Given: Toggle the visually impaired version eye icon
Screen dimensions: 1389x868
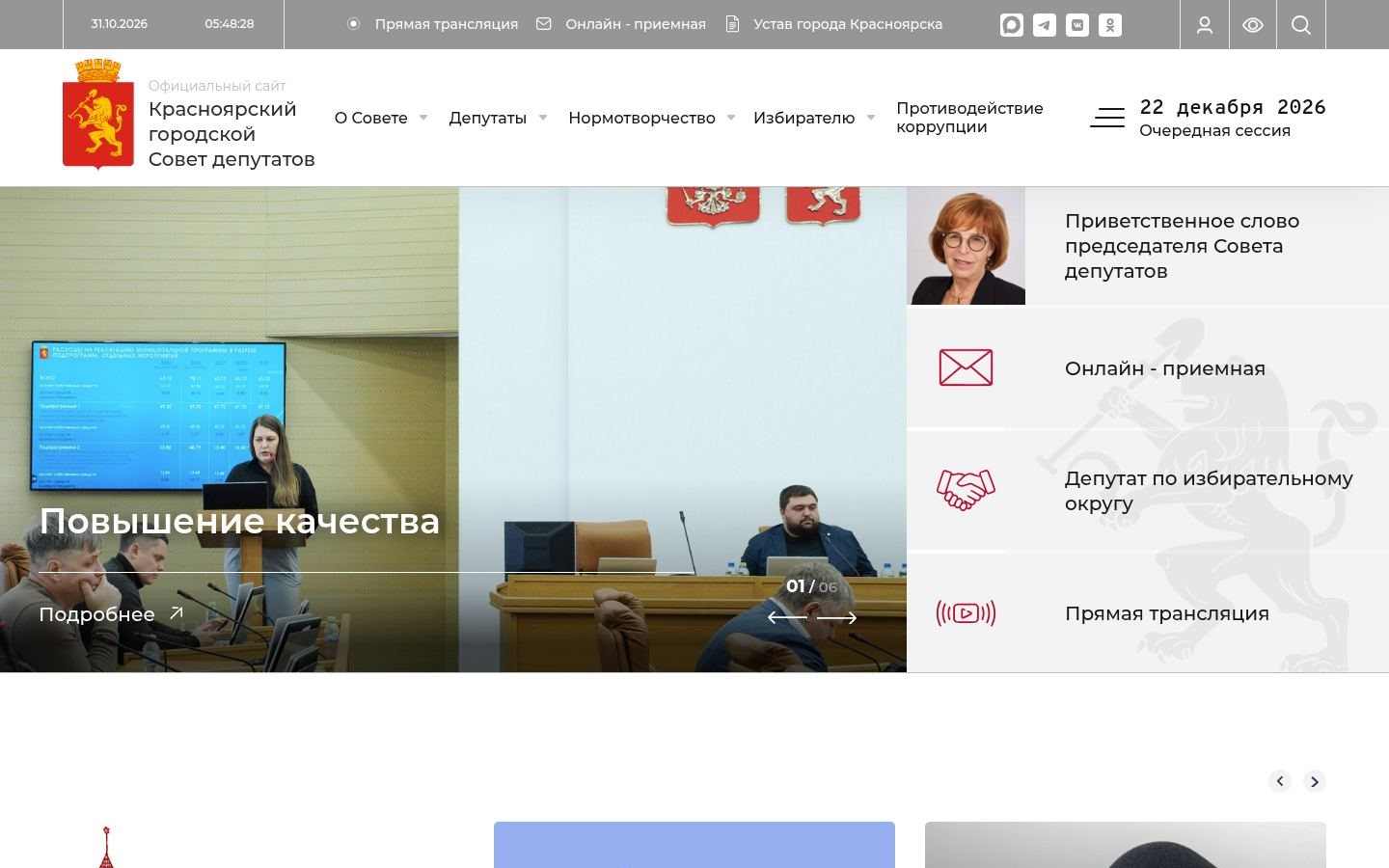Looking at the screenshot, I should tap(1253, 25).
